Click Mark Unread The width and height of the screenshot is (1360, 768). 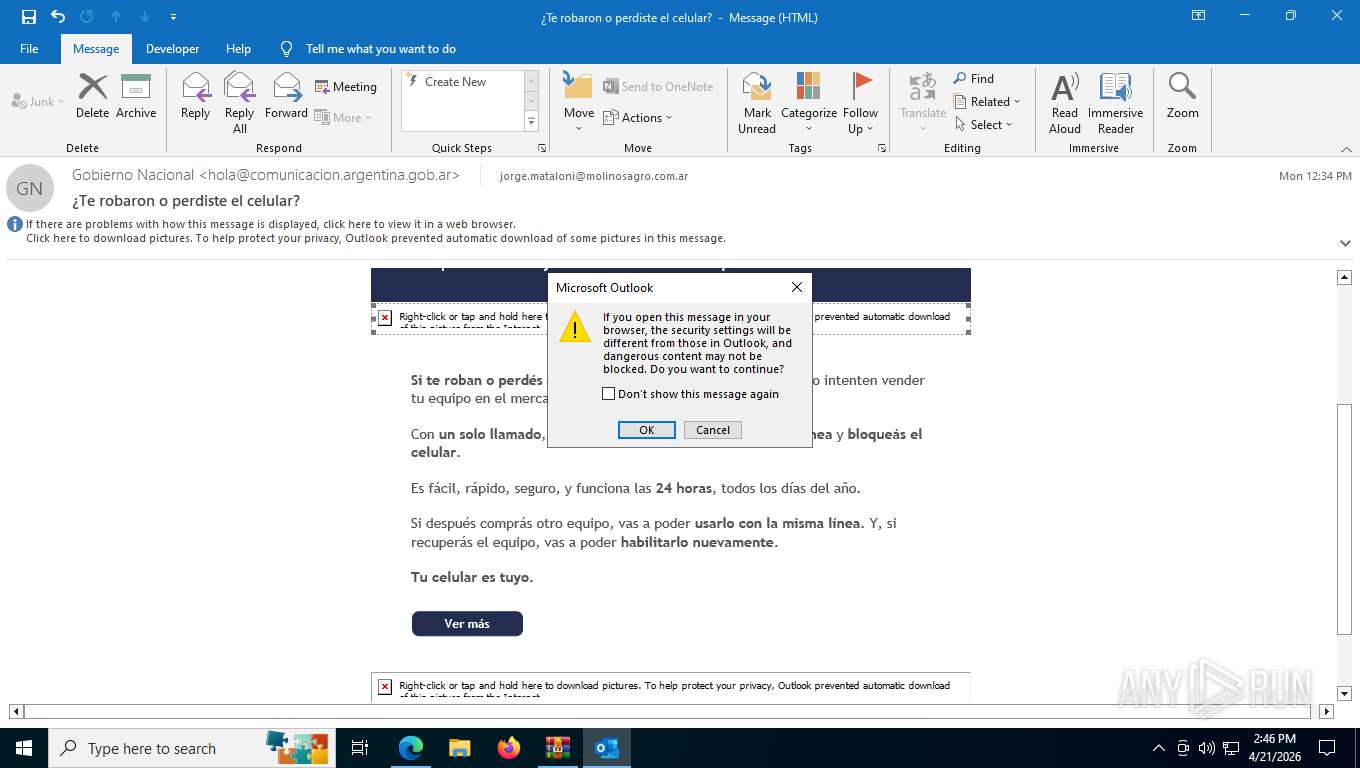pos(757,103)
